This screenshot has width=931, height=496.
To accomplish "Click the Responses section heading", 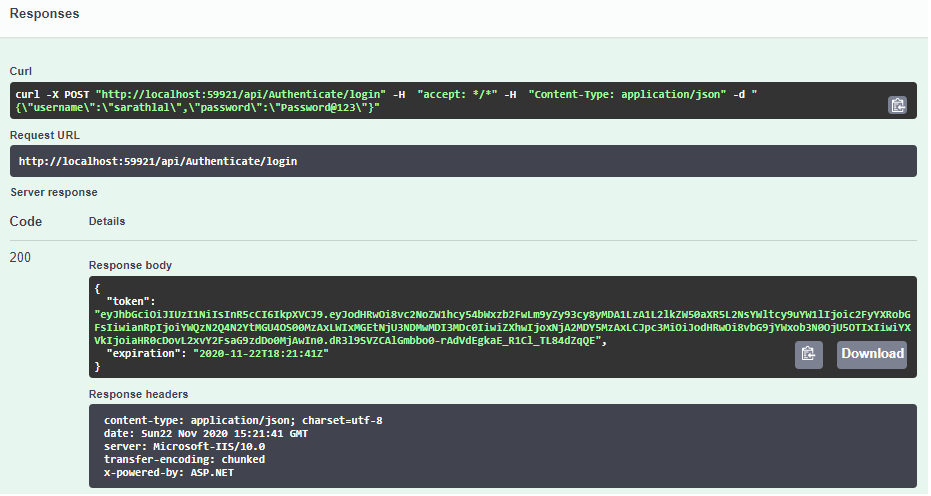I will 45,14.
